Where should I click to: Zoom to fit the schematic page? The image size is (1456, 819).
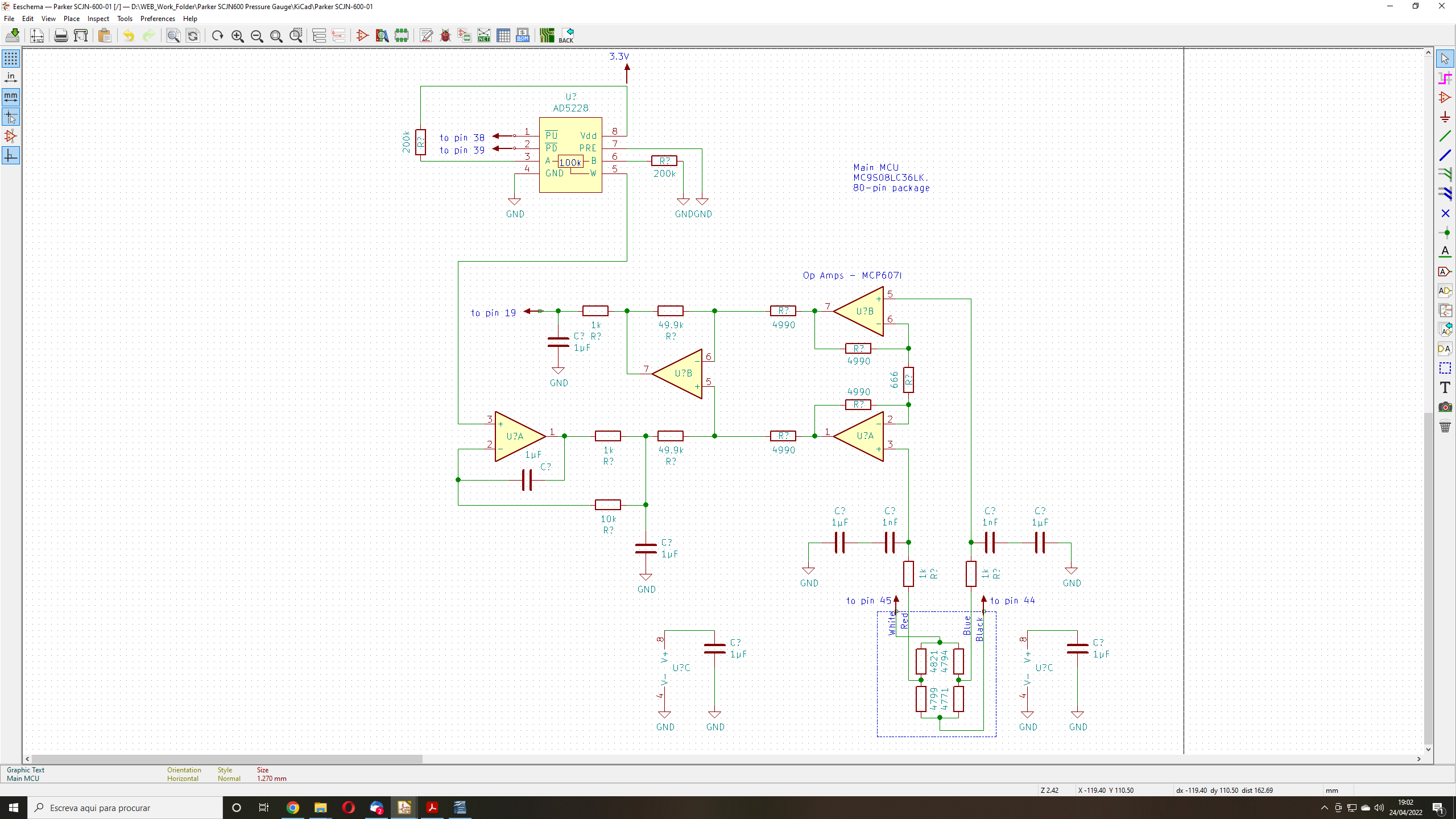pyautogui.click(x=276, y=35)
